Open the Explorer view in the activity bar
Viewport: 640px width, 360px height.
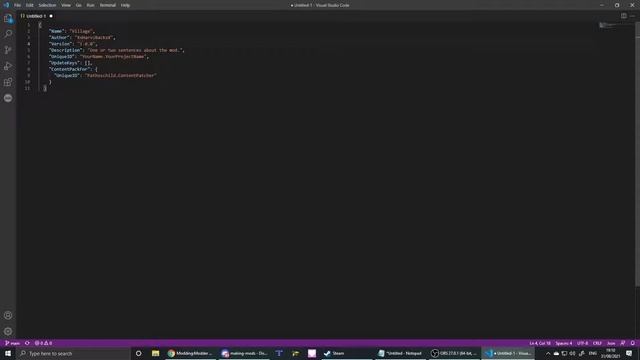(x=8, y=18)
